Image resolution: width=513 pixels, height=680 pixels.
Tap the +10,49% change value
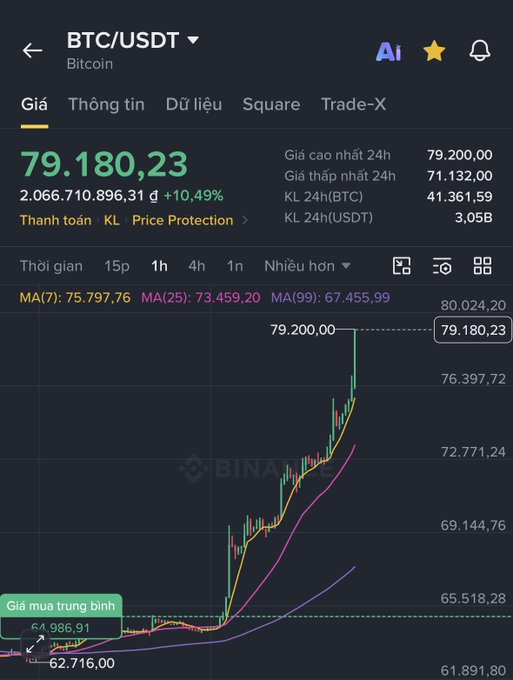click(193, 196)
